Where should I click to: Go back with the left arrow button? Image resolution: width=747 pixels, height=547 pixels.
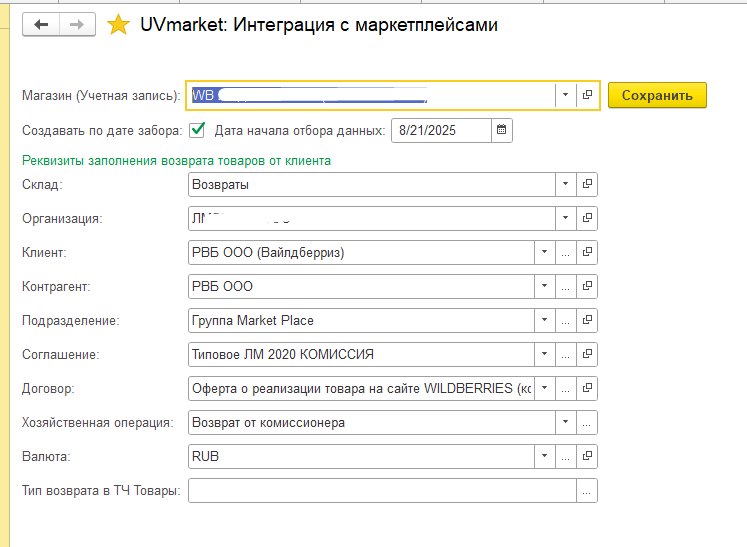point(41,24)
